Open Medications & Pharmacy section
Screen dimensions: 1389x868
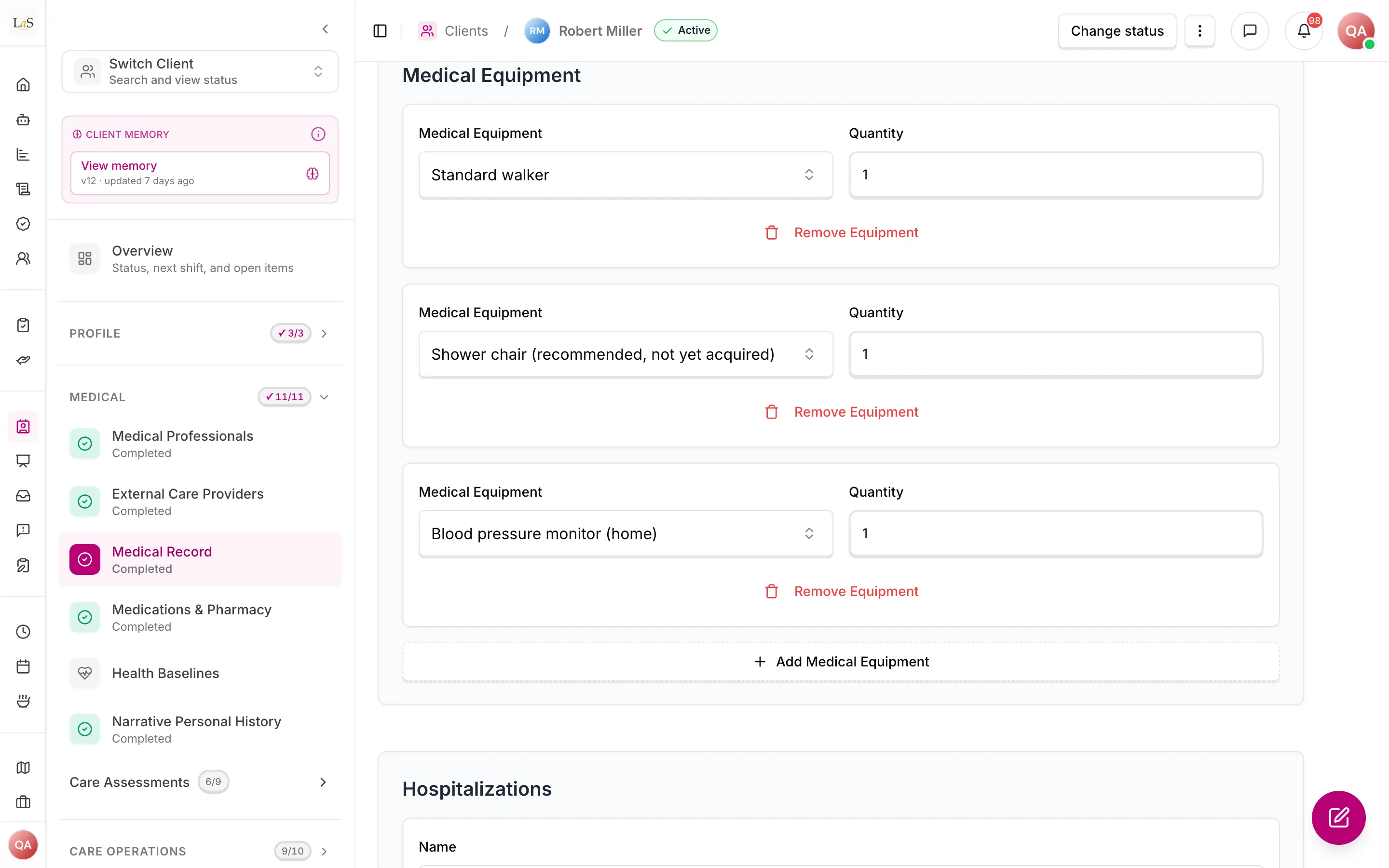click(x=200, y=618)
